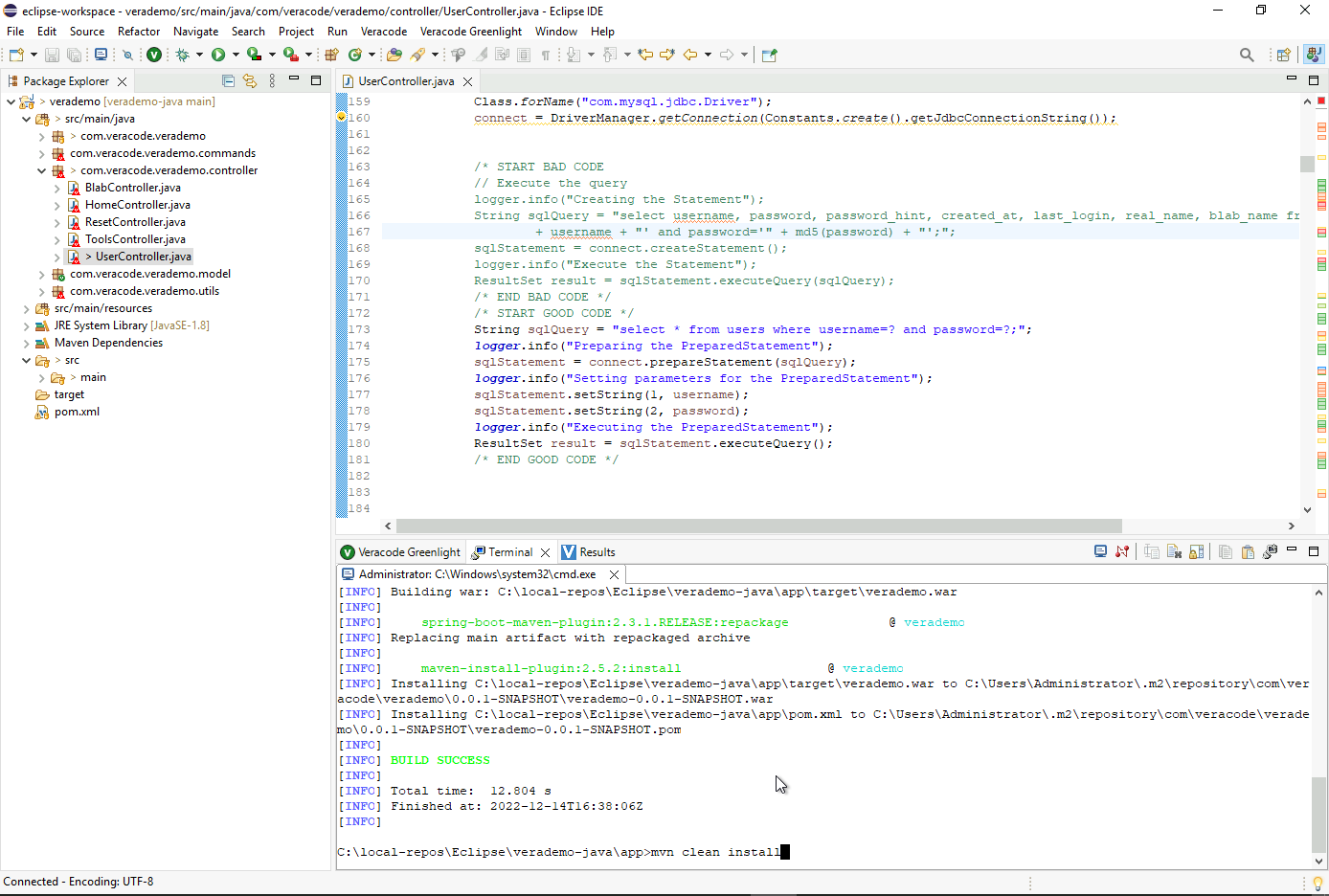Select the Terminal tab
This screenshot has width=1329, height=896.
click(510, 552)
